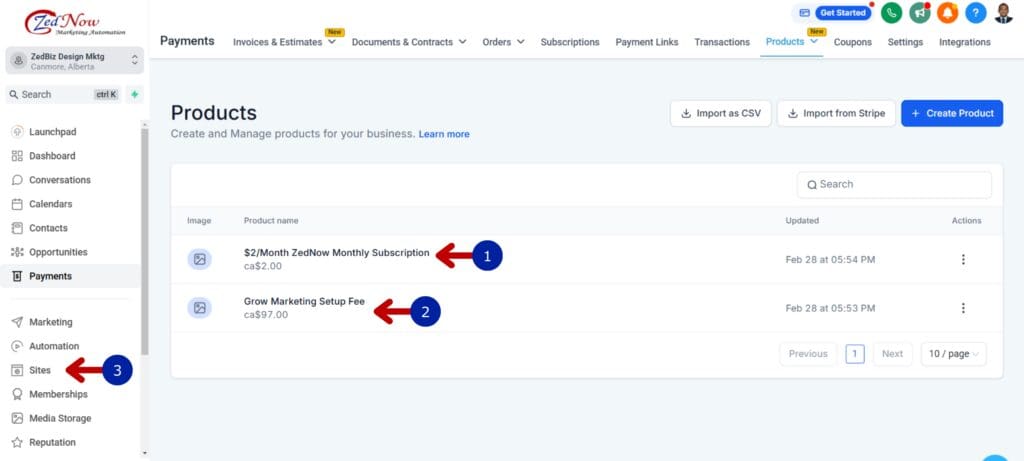The height and width of the screenshot is (461, 1024).
Task: Click Feb 28 at 05:53 PM updated time
Action: coord(830,308)
